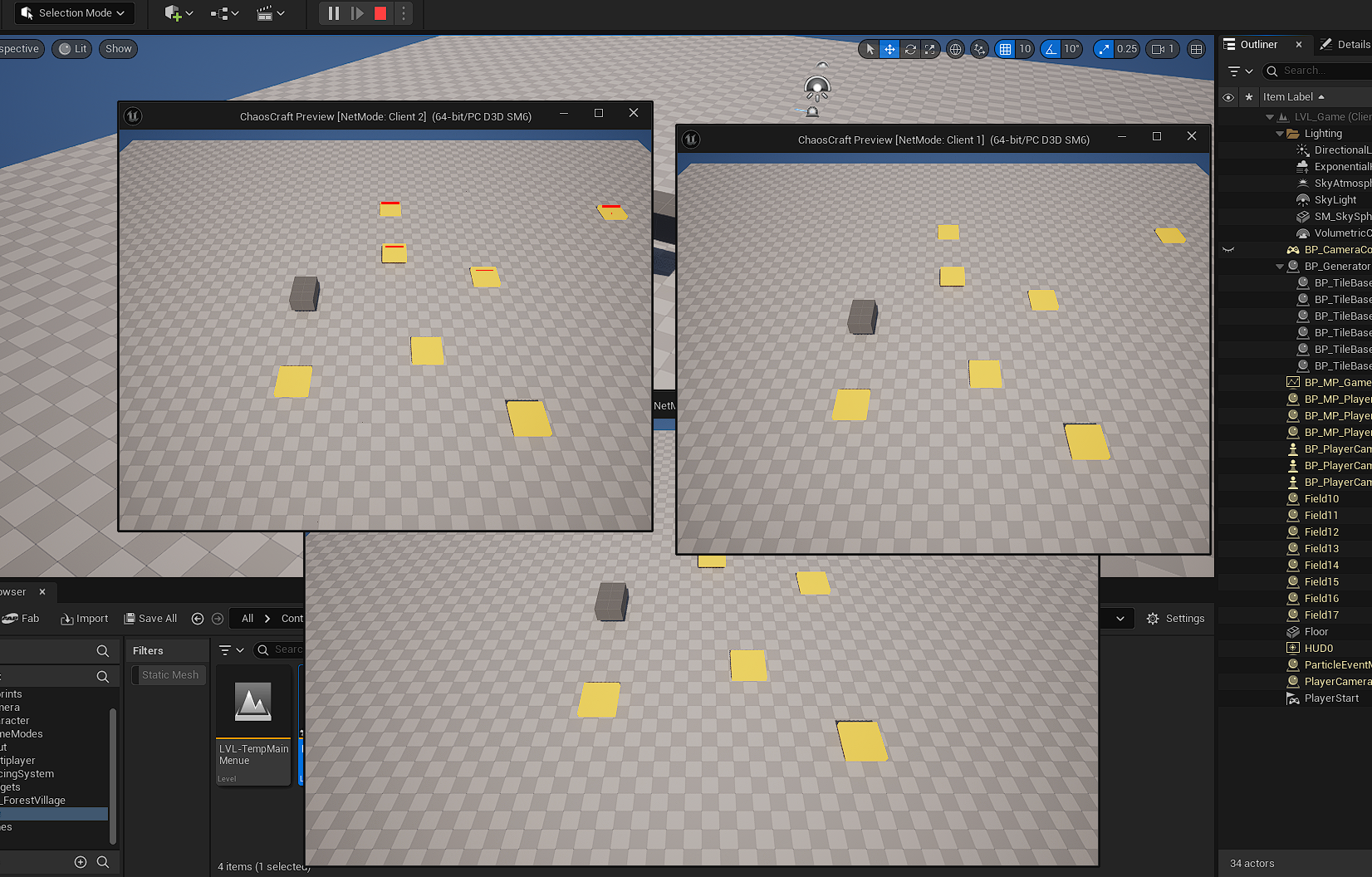This screenshot has height=877, width=1372.
Task: Select the LVL-TempMainMenue level thumbnail
Action: point(253,702)
